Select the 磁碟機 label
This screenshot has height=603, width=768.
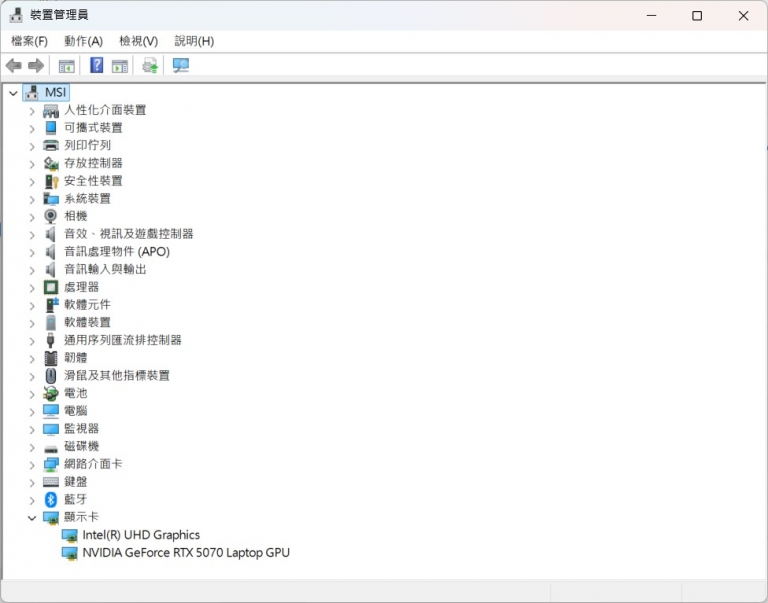pos(81,446)
